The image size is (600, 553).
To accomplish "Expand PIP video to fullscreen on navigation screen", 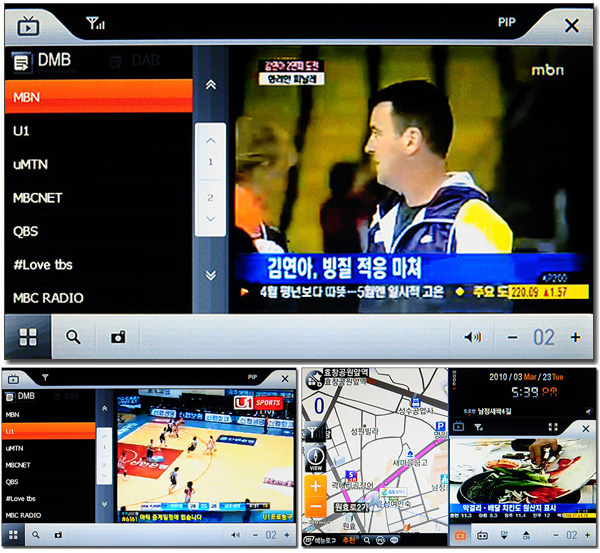I will pos(553,427).
